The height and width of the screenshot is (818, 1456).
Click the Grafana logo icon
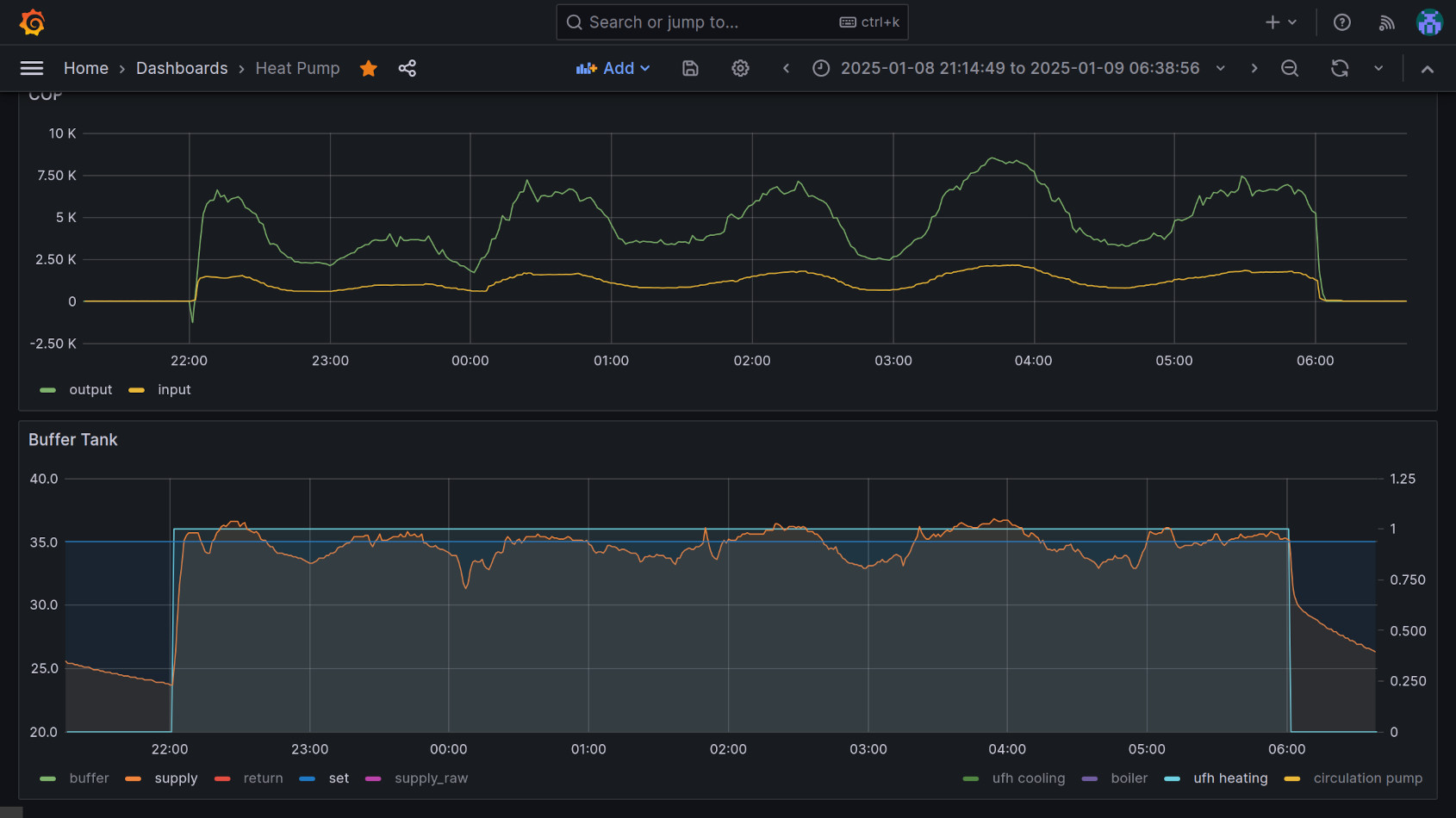point(32,22)
